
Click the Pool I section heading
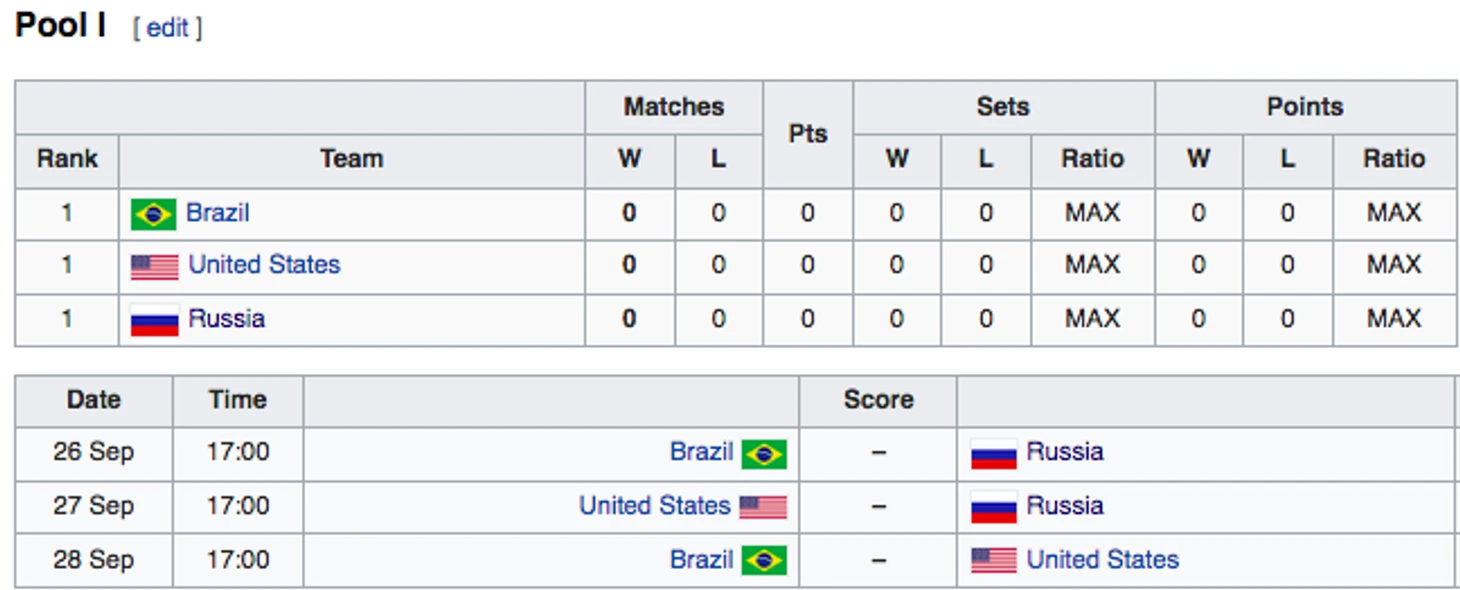60,25
